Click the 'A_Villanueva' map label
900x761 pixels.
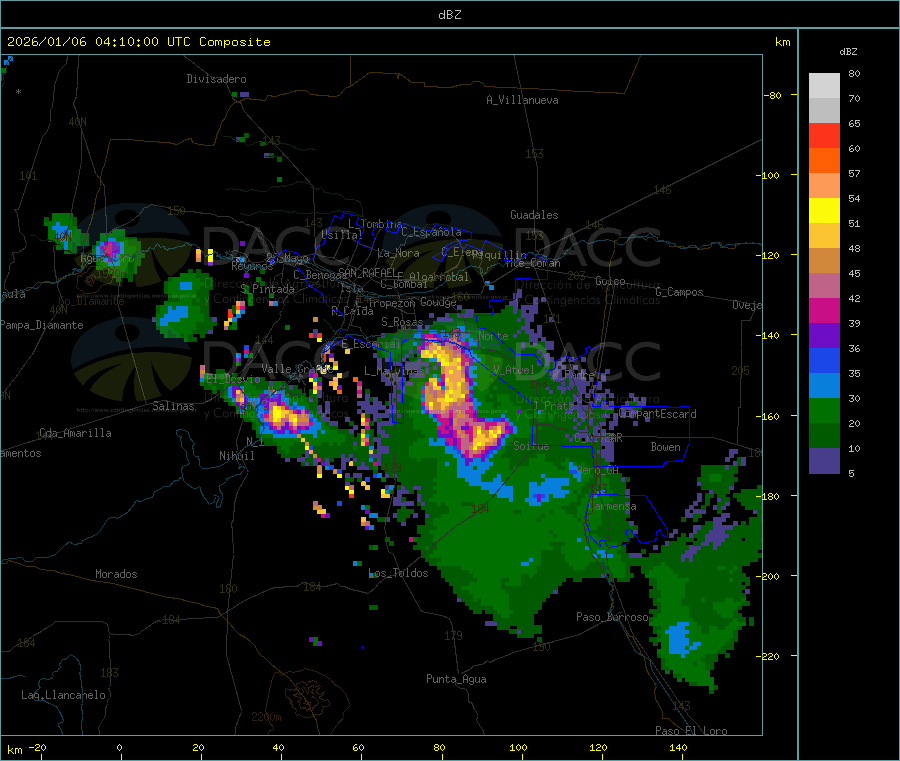(522, 100)
